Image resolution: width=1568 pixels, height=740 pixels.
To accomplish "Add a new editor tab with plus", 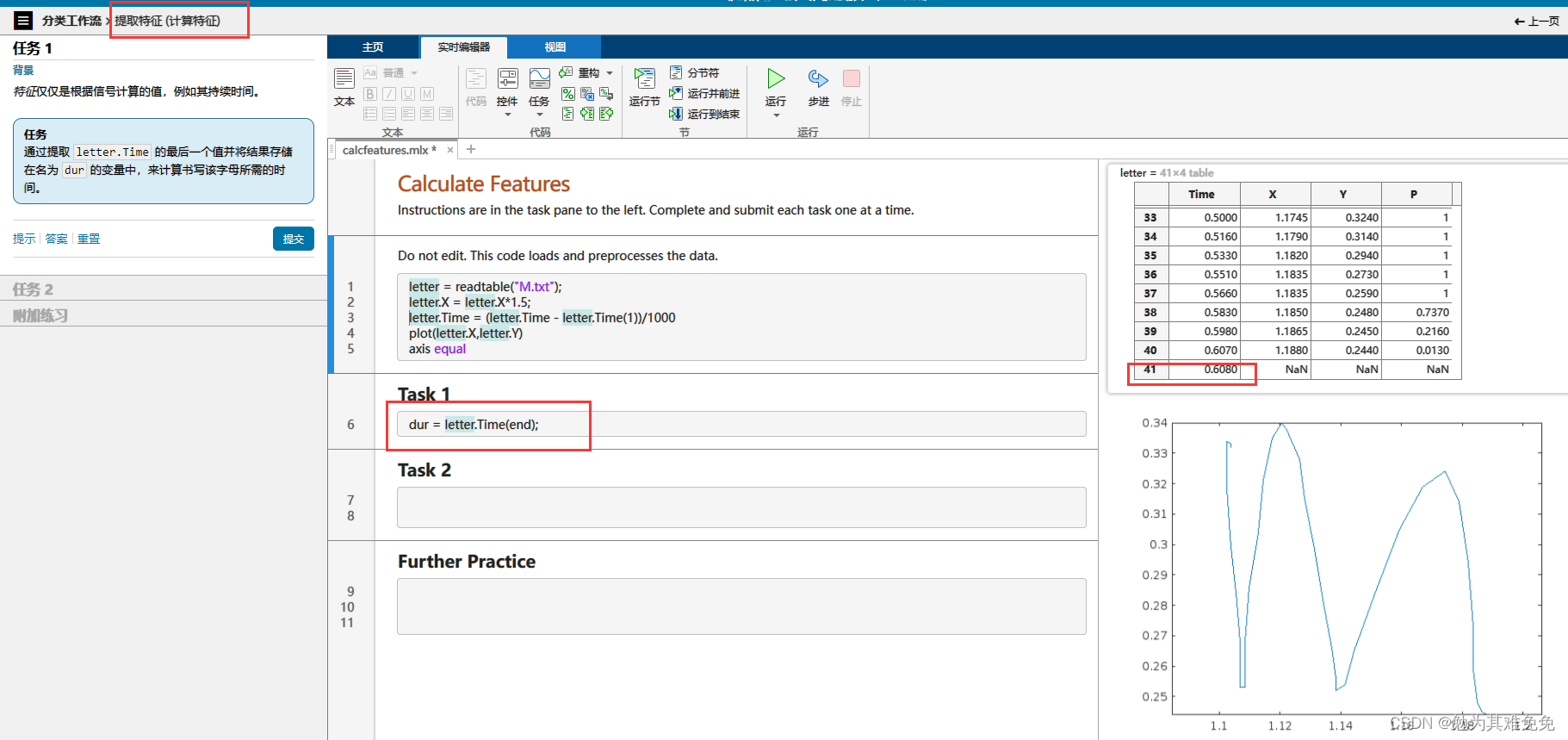I will pos(471,149).
